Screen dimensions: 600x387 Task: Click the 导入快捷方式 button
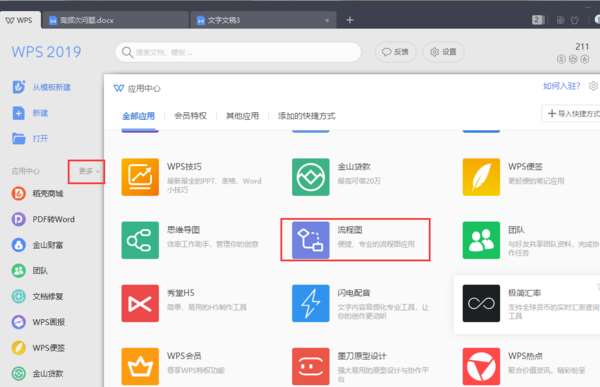[572, 113]
